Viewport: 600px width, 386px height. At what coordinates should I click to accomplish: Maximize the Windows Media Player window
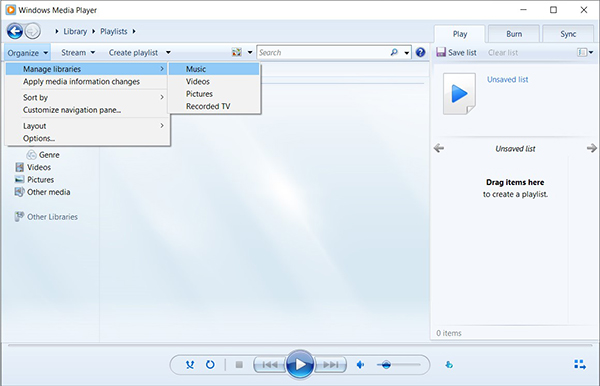point(553,10)
